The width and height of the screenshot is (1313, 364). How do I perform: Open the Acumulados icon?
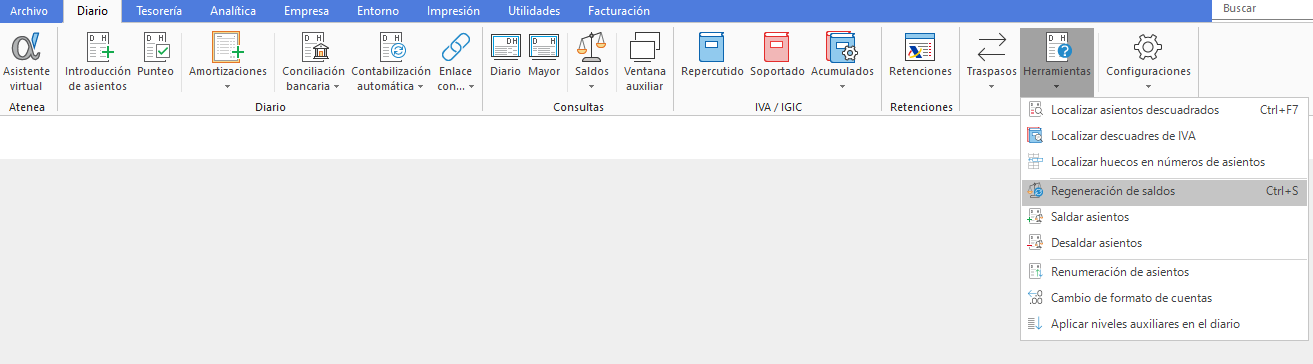tap(842, 47)
